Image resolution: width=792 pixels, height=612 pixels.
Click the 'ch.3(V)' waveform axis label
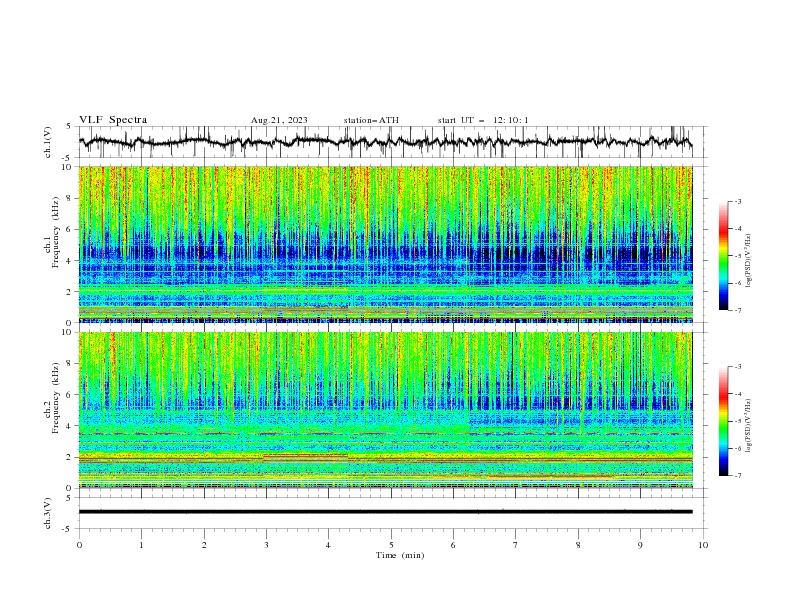click(x=48, y=513)
